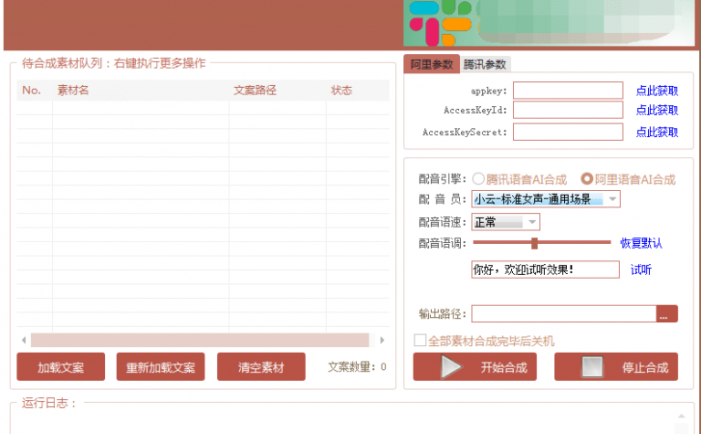Select 腾讯语音AI合成 radio button
This screenshot has height=434, width=701.
(x=478, y=179)
